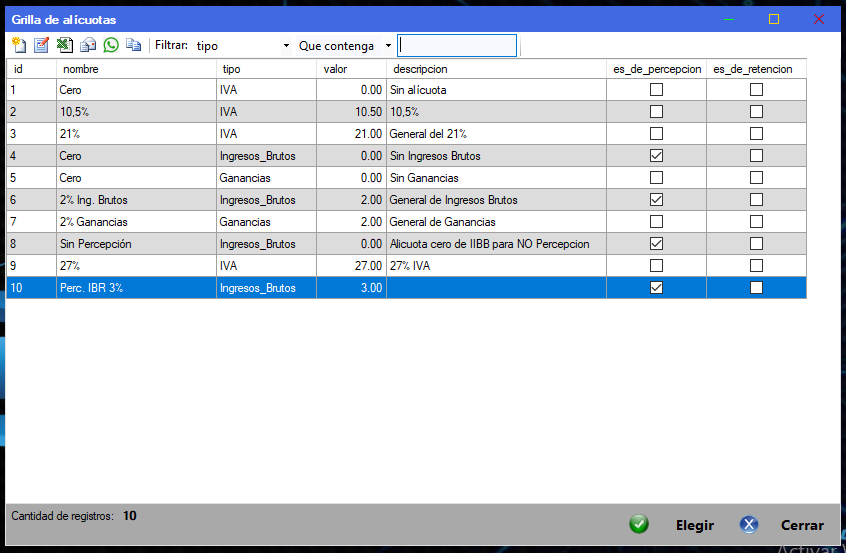Click the descripcion column header

pos(497,69)
